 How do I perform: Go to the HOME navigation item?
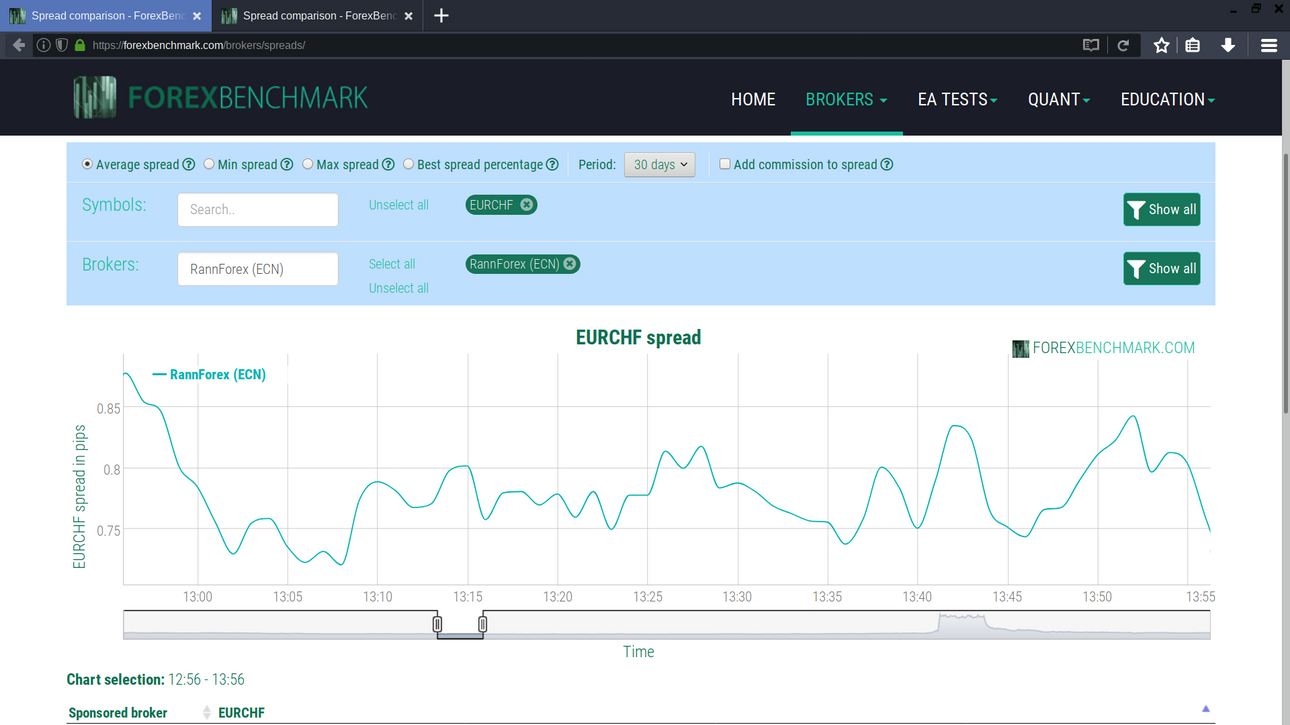(753, 99)
